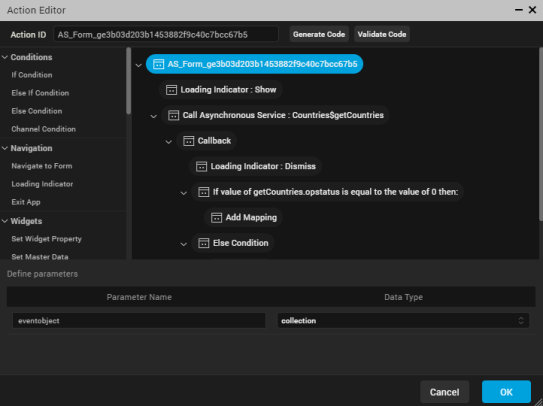
Task: Click the Generate Code button
Action: tap(319, 34)
